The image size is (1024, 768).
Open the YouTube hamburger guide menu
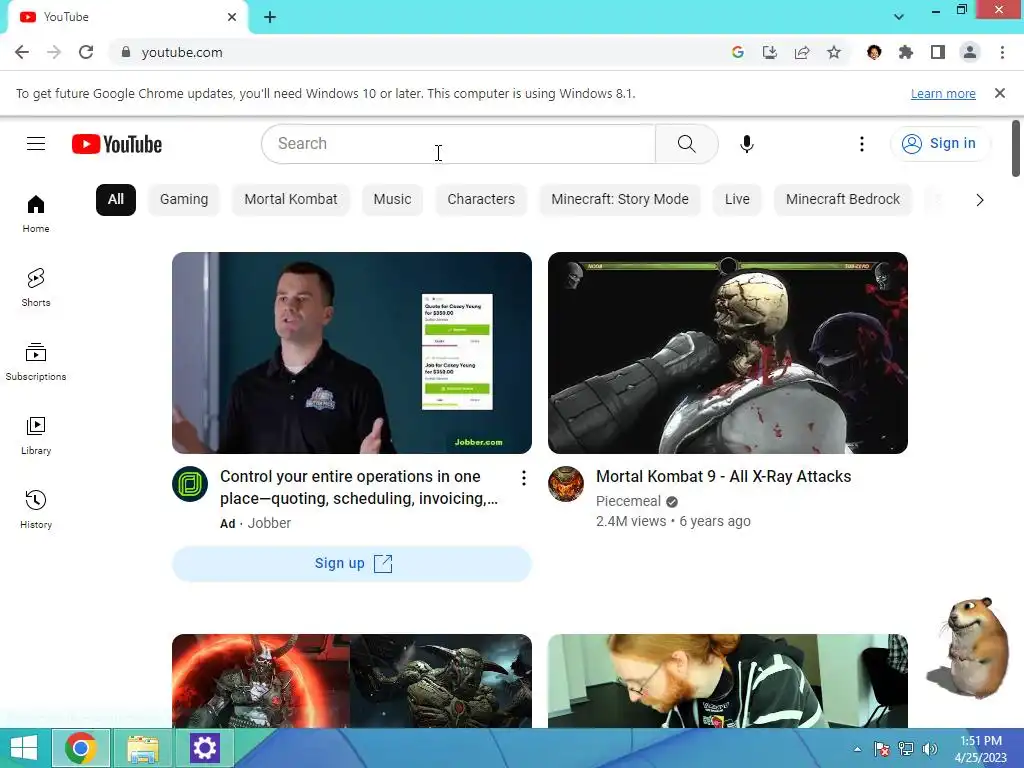point(36,144)
